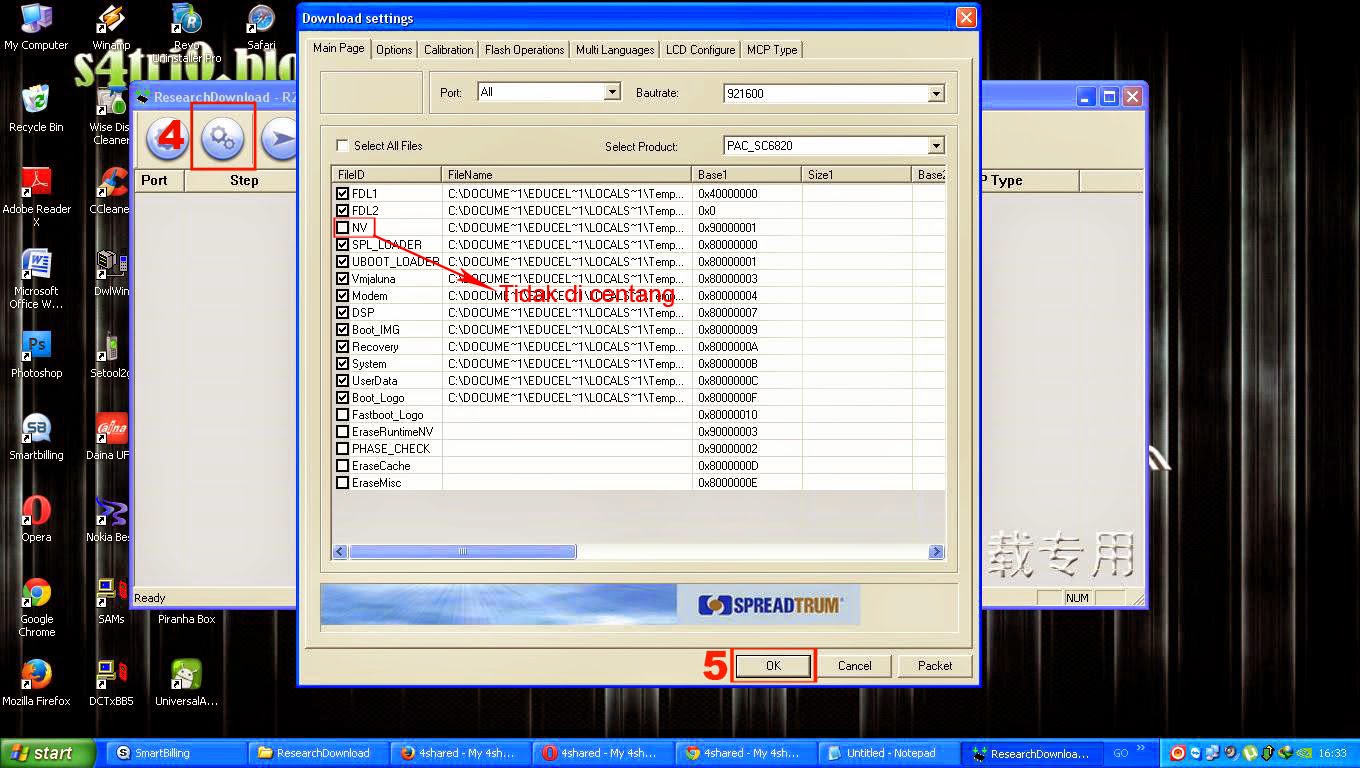Launch Safari desktop shortcut
Image resolution: width=1360 pixels, height=768 pixels.
[261, 27]
